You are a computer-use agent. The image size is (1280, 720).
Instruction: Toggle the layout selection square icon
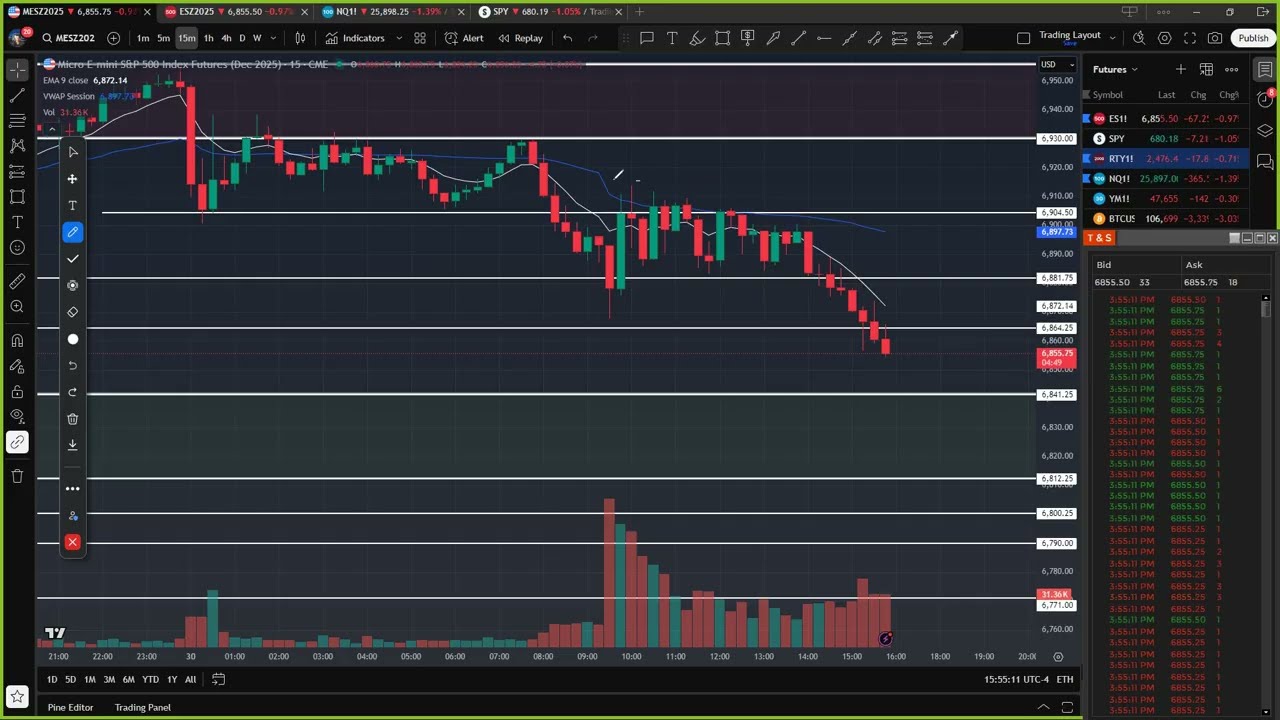pos(1023,38)
